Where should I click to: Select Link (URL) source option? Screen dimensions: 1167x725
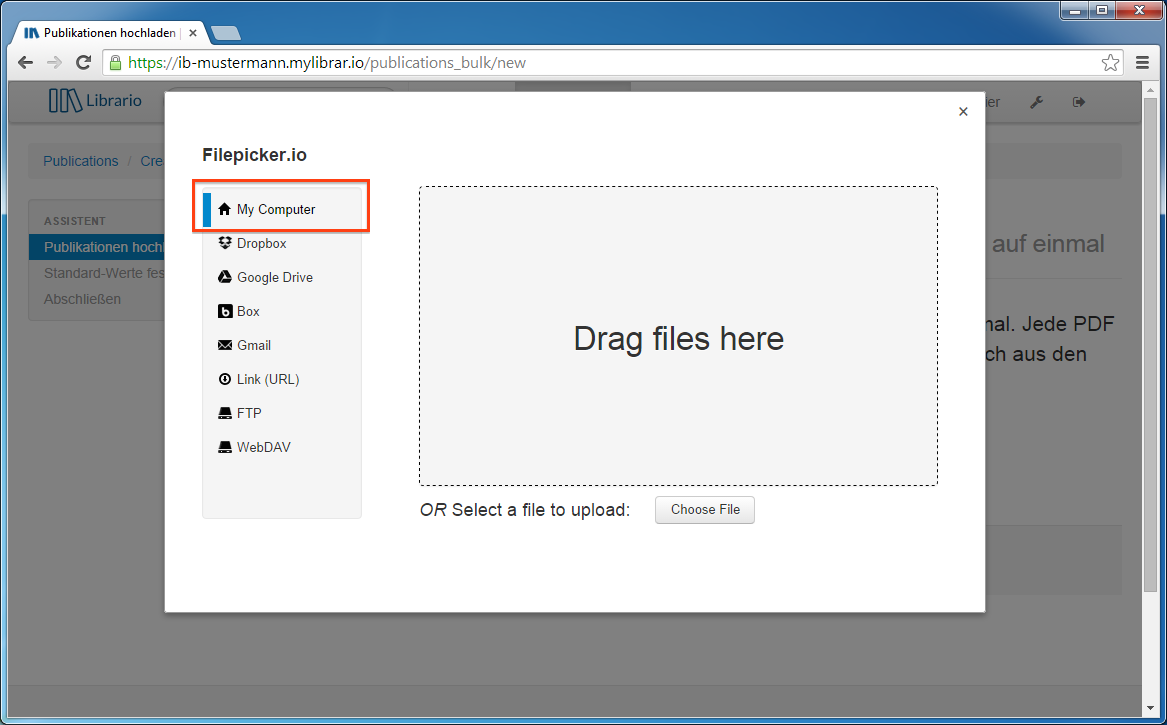282,379
